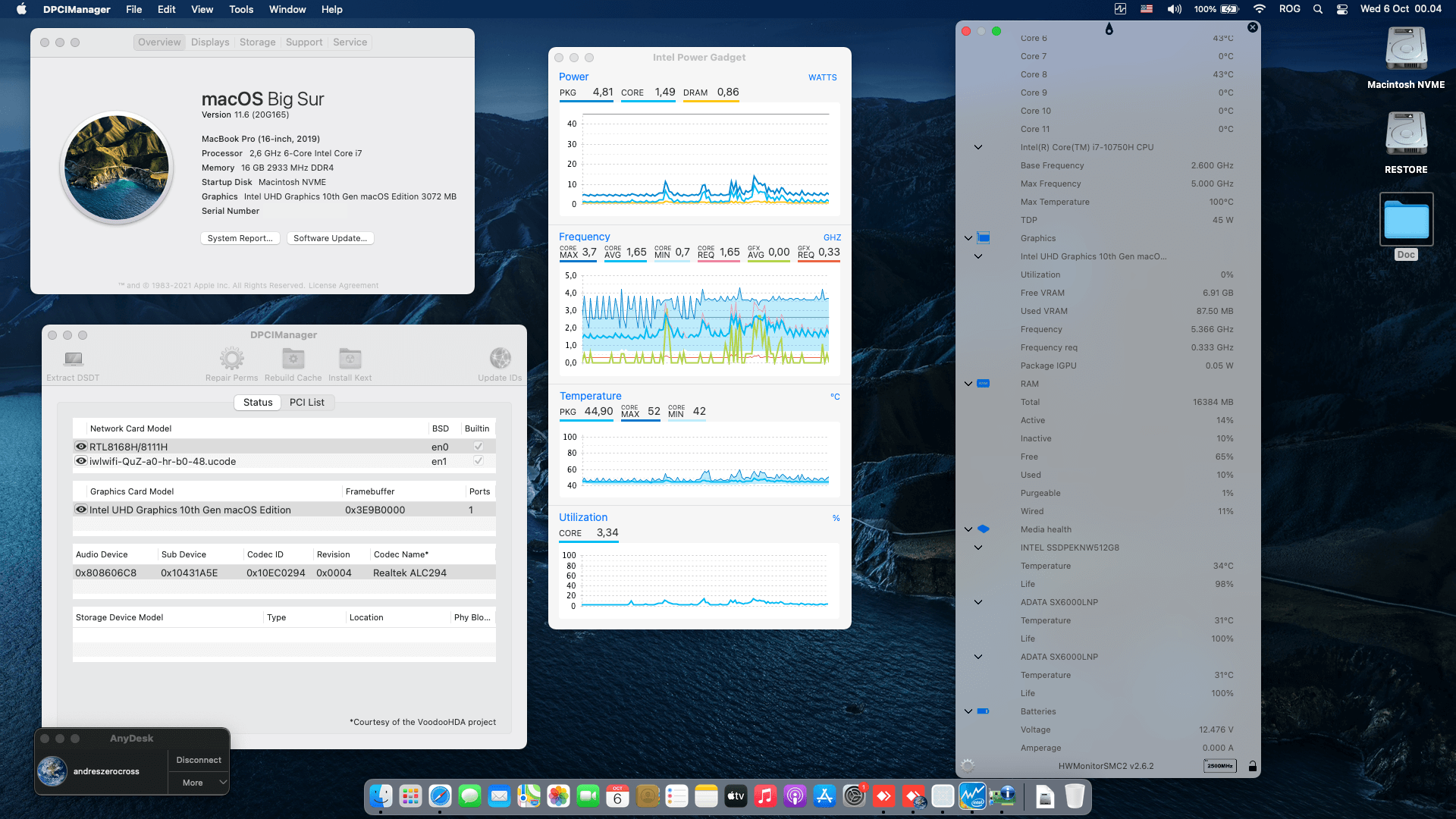Collapse the Batteries section chevron
Viewport: 1456px width, 819px height.
point(968,711)
